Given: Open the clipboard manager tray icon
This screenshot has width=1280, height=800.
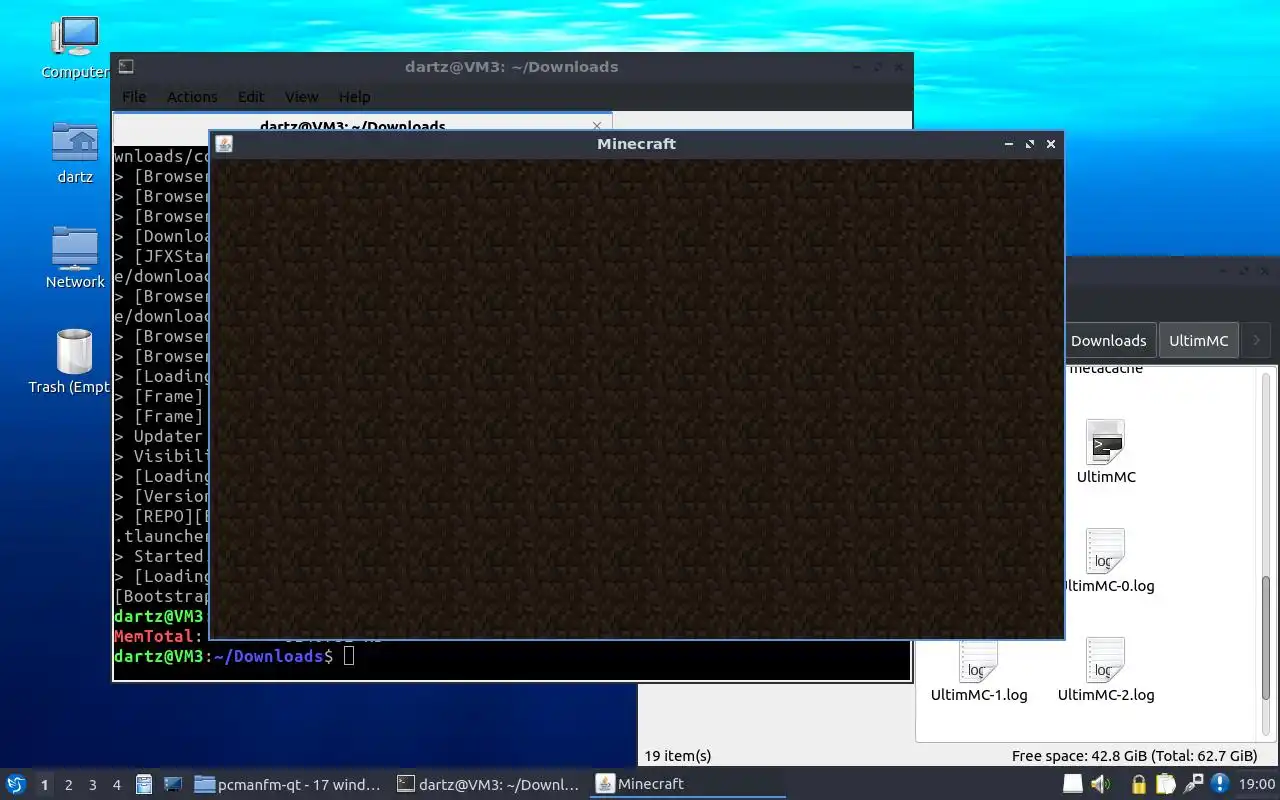Looking at the screenshot, I should (1166, 784).
